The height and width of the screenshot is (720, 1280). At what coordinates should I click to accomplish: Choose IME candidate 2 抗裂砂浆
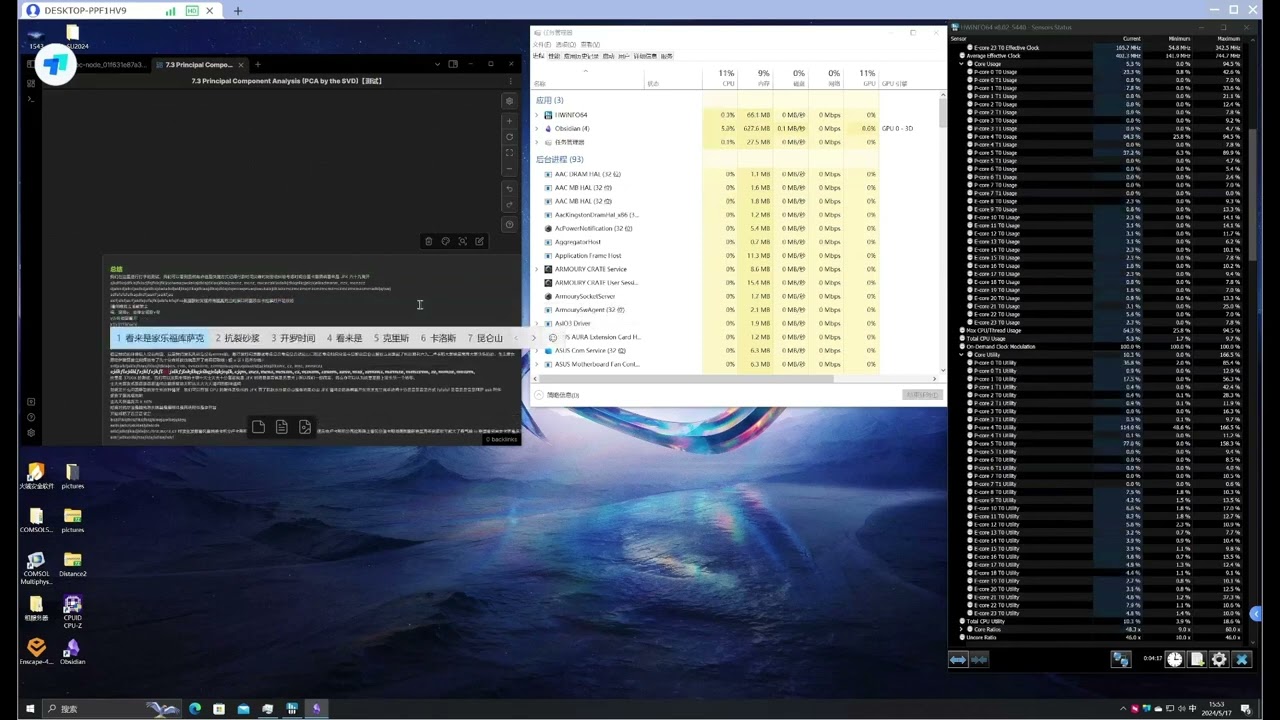238,338
